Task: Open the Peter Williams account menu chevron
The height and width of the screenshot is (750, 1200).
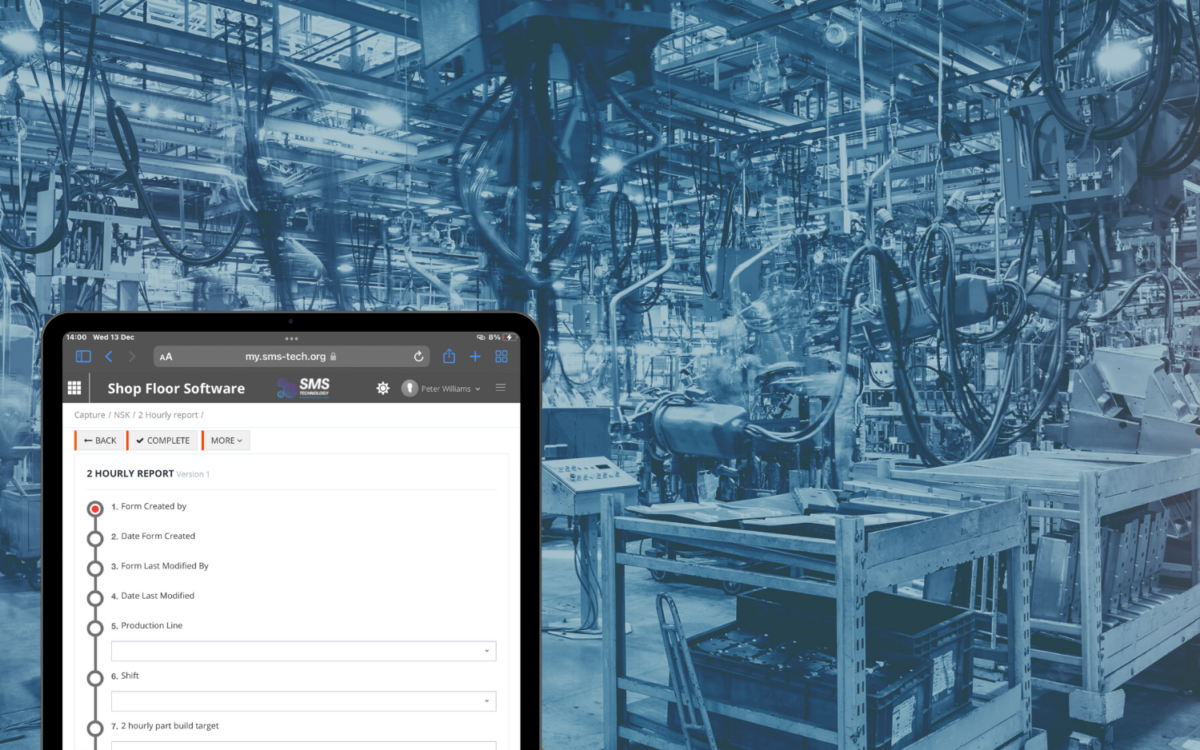Action: click(x=477, y=389)
